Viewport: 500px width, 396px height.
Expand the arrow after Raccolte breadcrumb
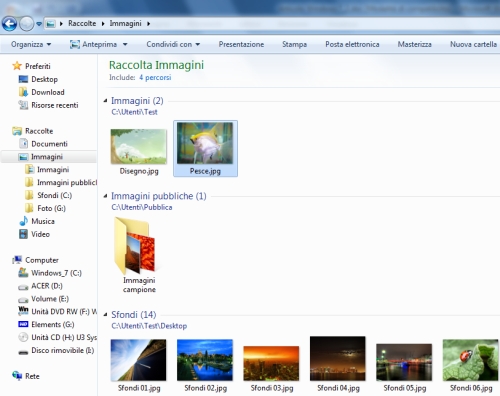[103, 24]
